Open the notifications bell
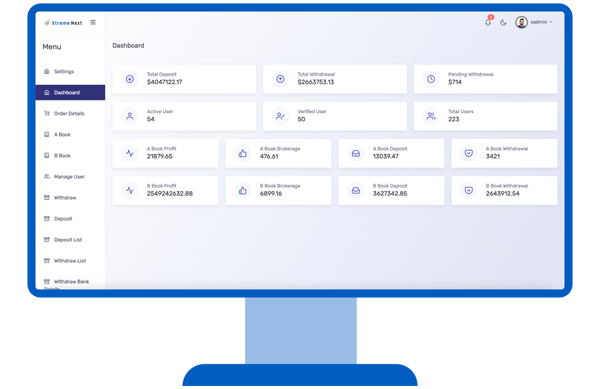This screenshot has width=600, height=389. (x=488, y=22)
